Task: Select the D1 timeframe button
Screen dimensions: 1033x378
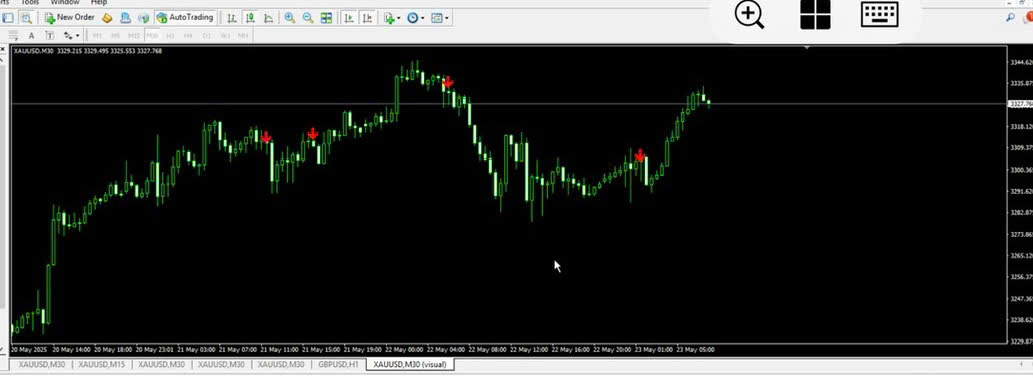Action: (x=207, y=35)
